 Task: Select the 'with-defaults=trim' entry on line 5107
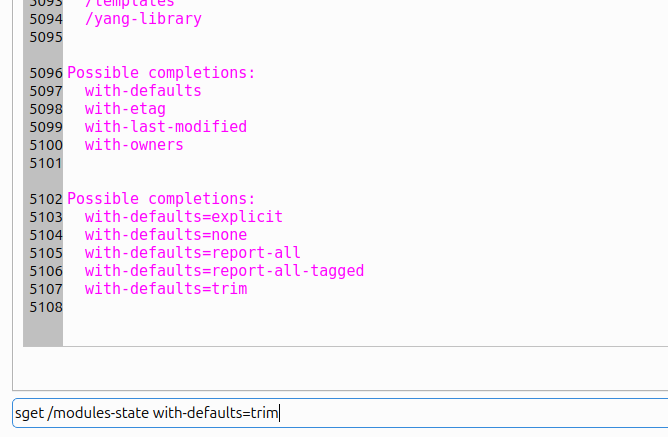[x=166, y=289]
